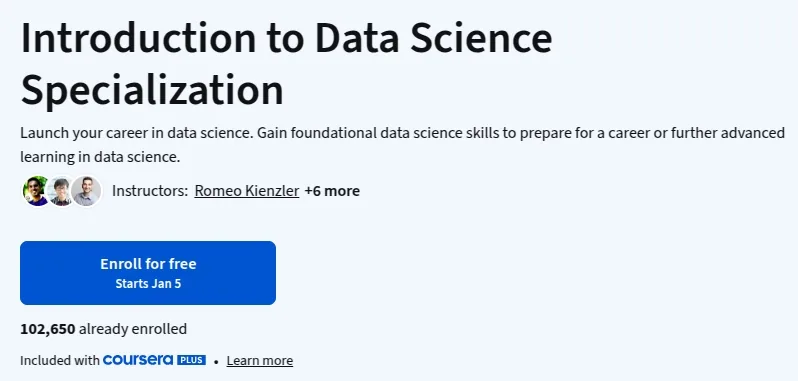Screen dimensions: 798x381
Task: Click the middle instructor avatar photo
Action: pyautogui.click(x=61, y=191)
